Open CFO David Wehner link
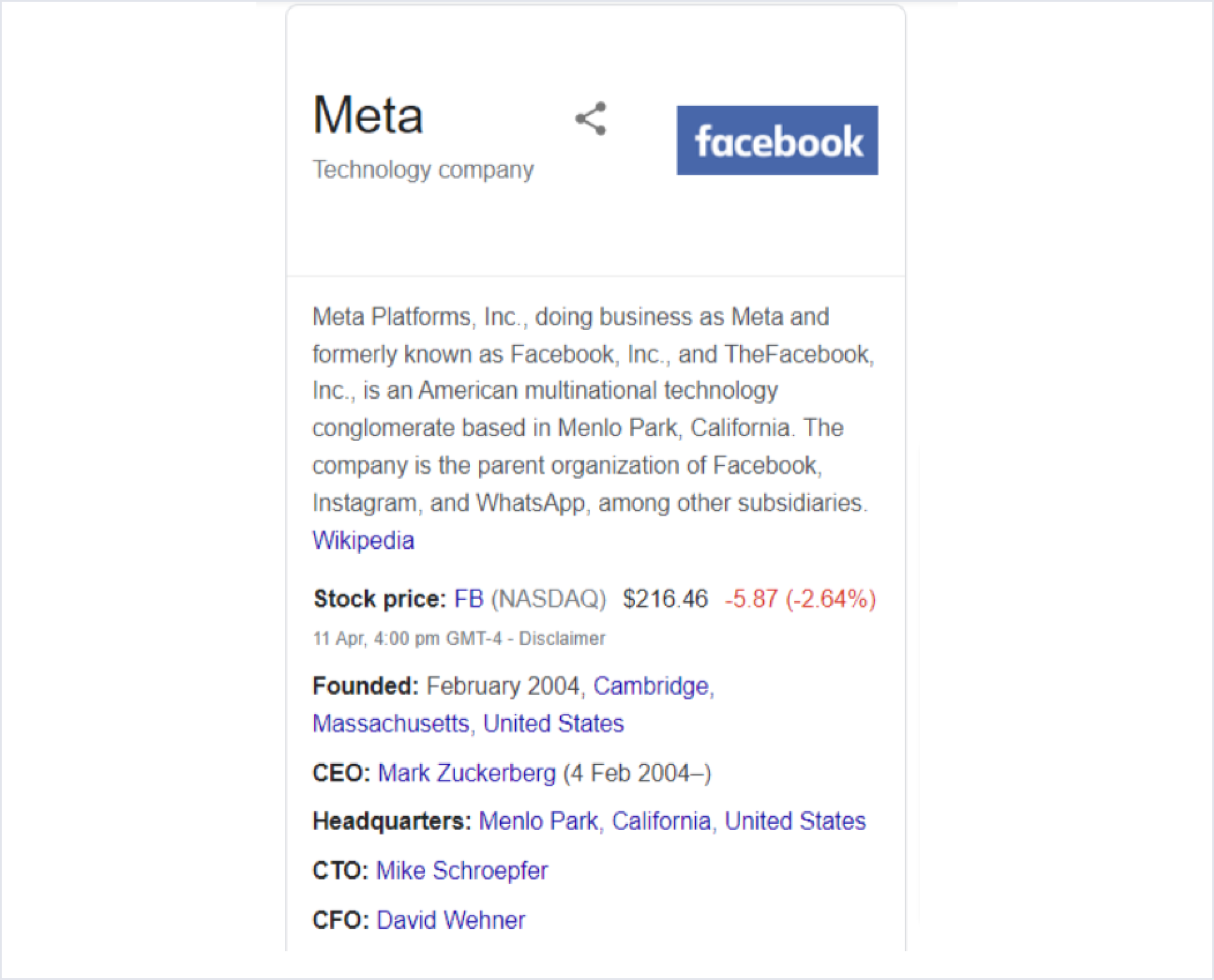The width and height of the screenshot is (1214, 980). point(450,920)
